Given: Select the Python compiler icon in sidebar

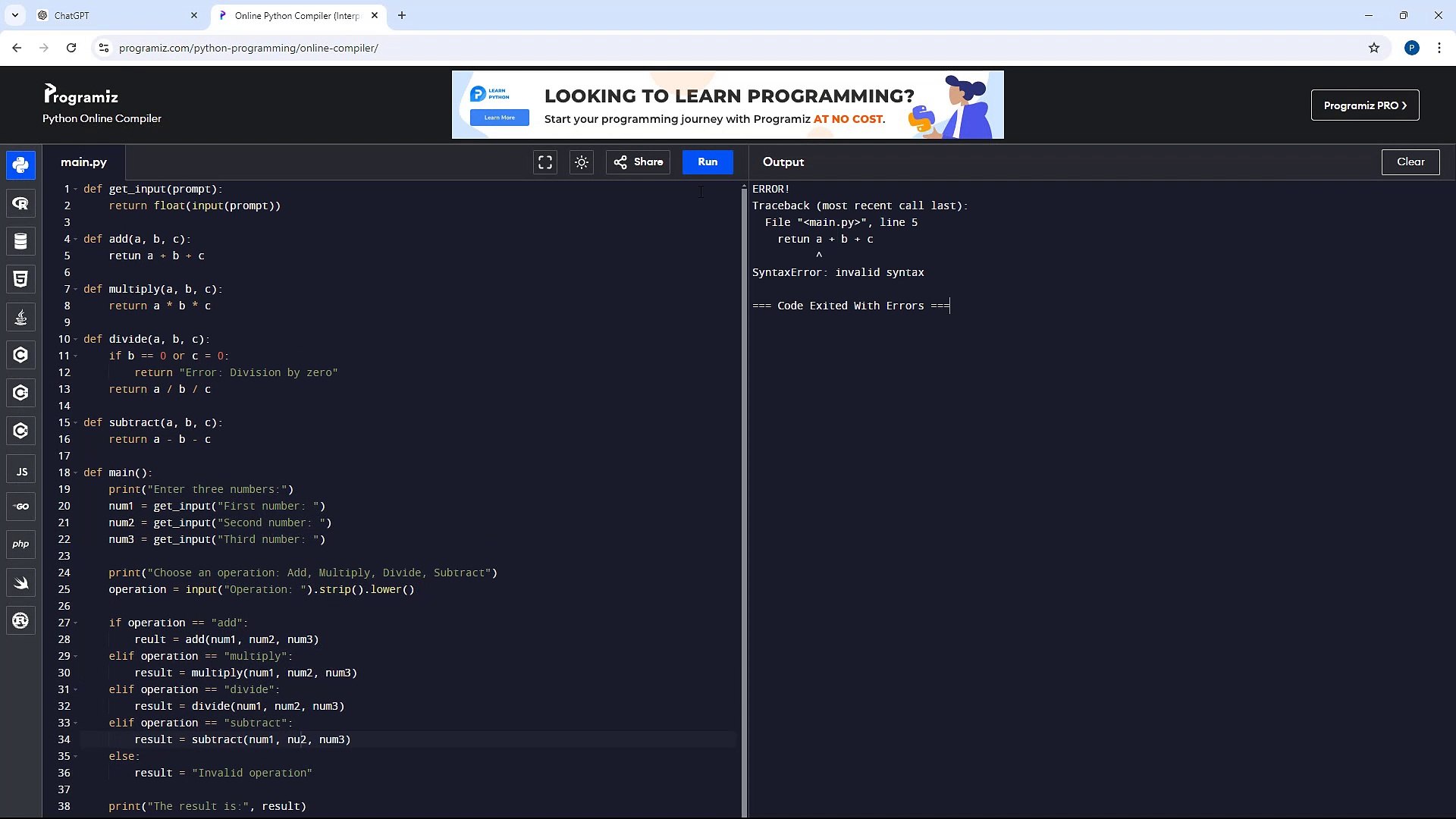Looking at the screenshot, I should [20, 165].
